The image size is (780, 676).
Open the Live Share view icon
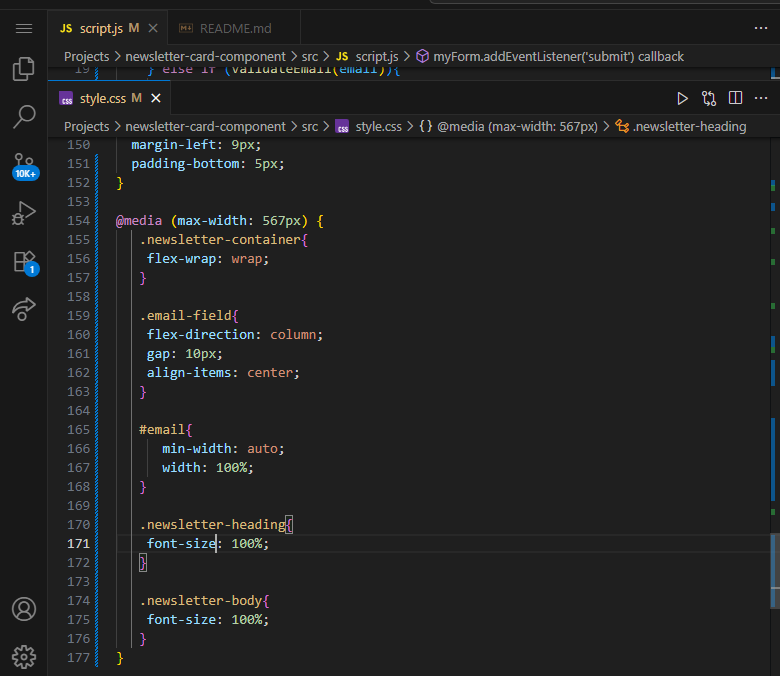24,309
